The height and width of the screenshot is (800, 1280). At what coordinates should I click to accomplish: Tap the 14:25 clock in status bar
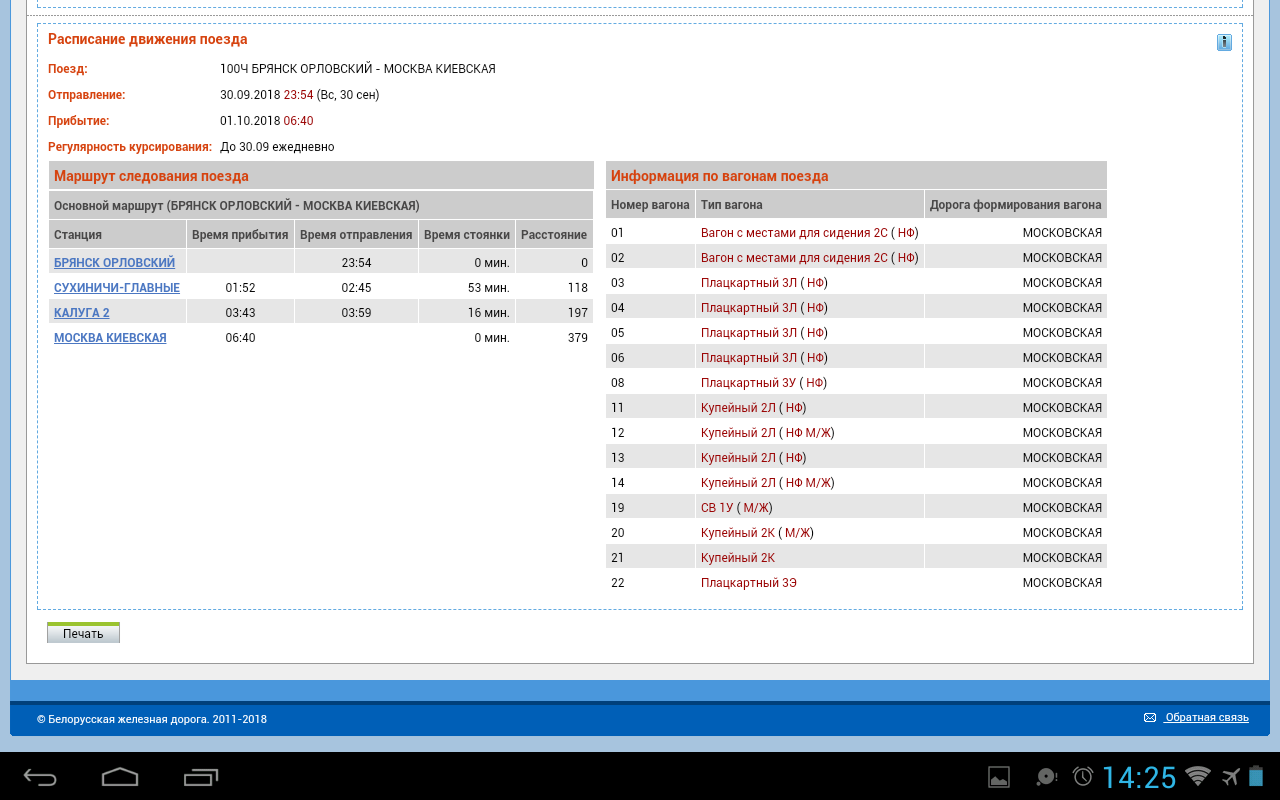pos(1139,777)
